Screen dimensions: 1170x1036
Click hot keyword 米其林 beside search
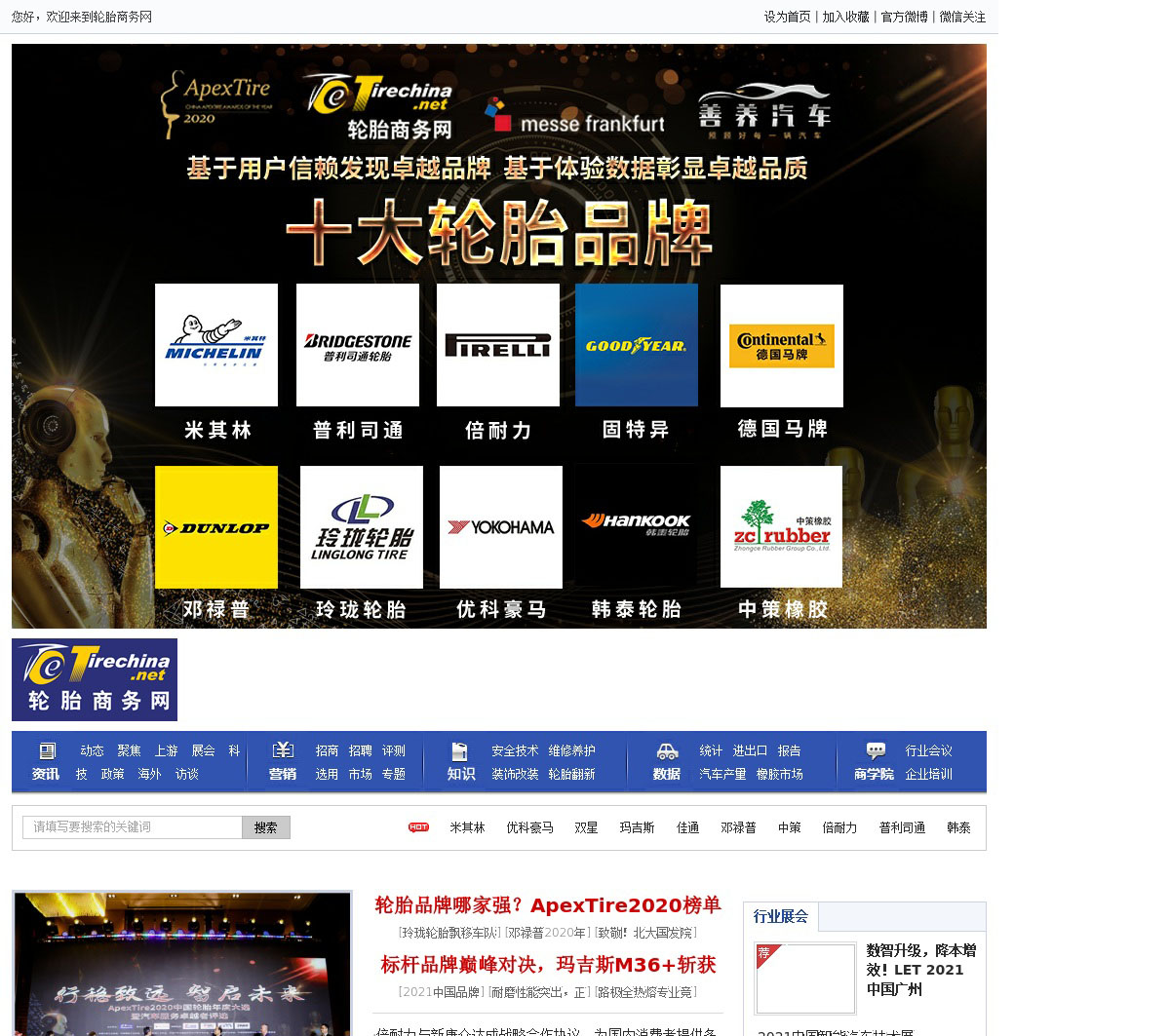467,827
